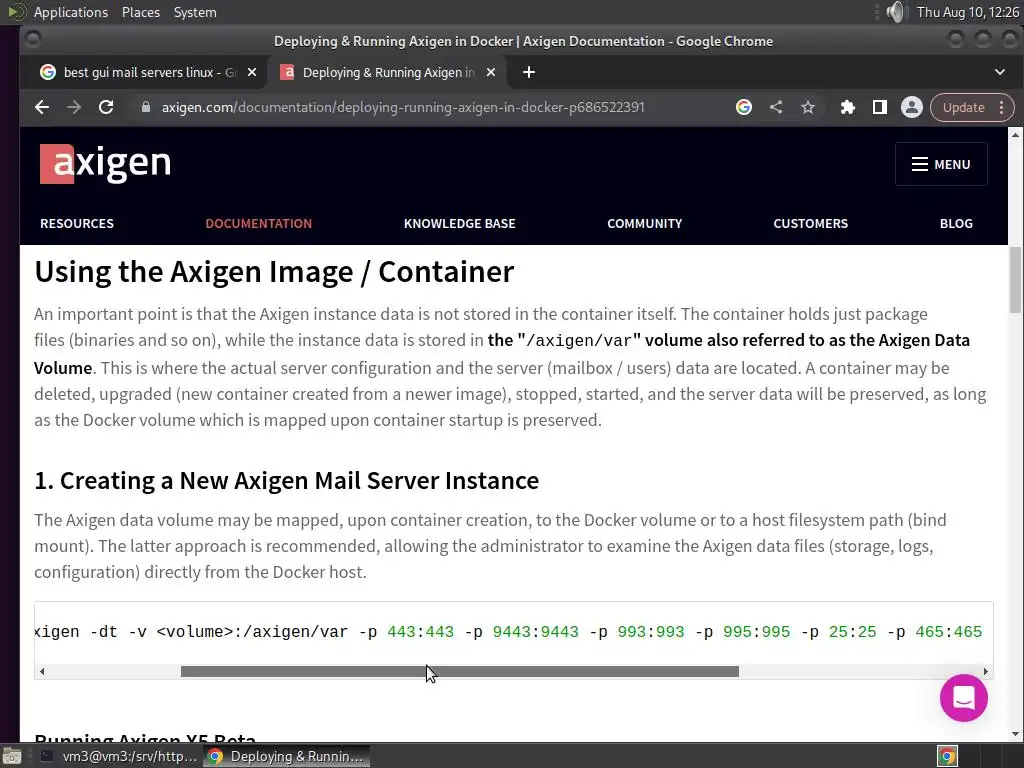The image size is (1024, 768).
Task: Click '<volume>:/axigen/var' in code block
Action: point(252,632)
